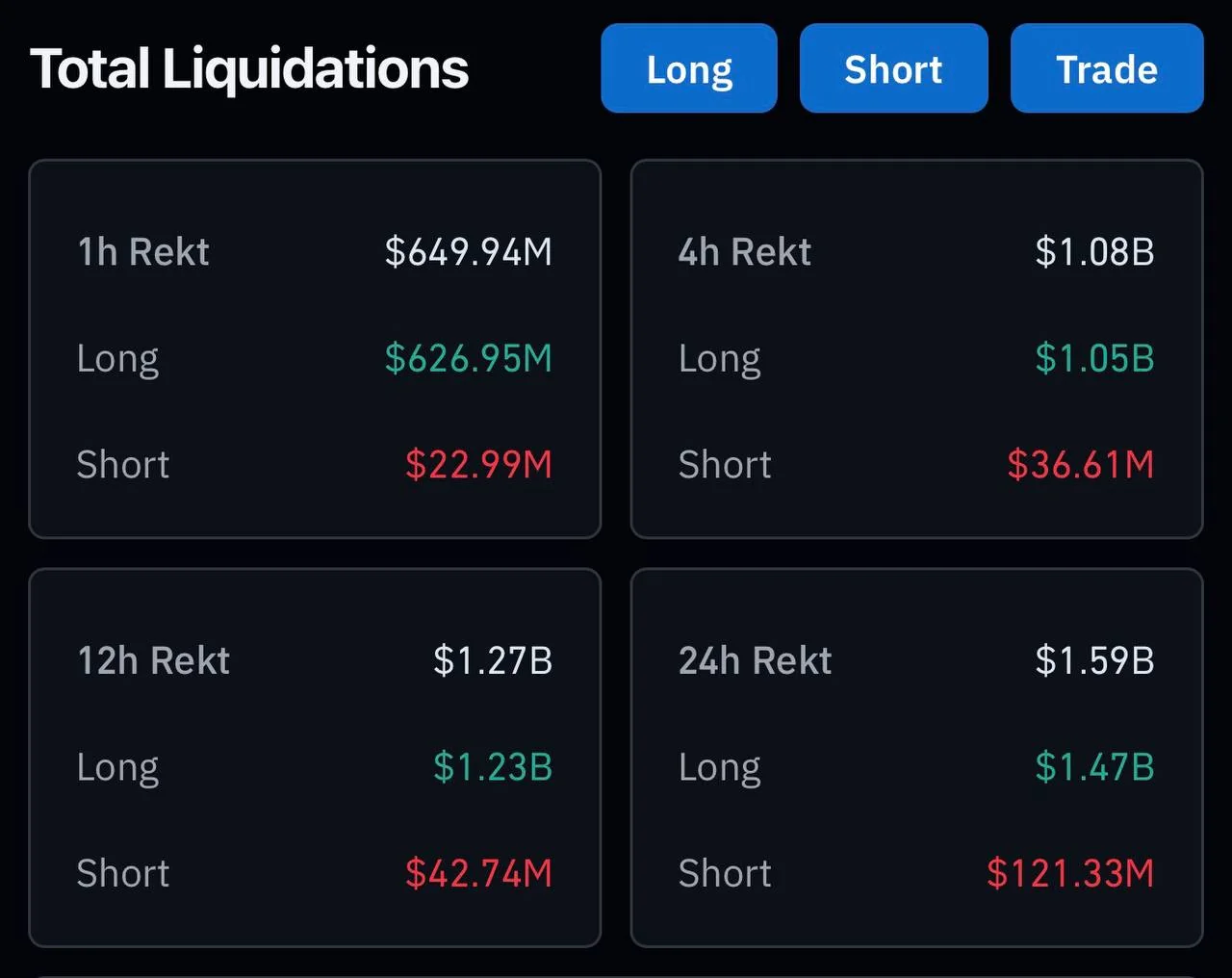Click the blue Long button

688,69
